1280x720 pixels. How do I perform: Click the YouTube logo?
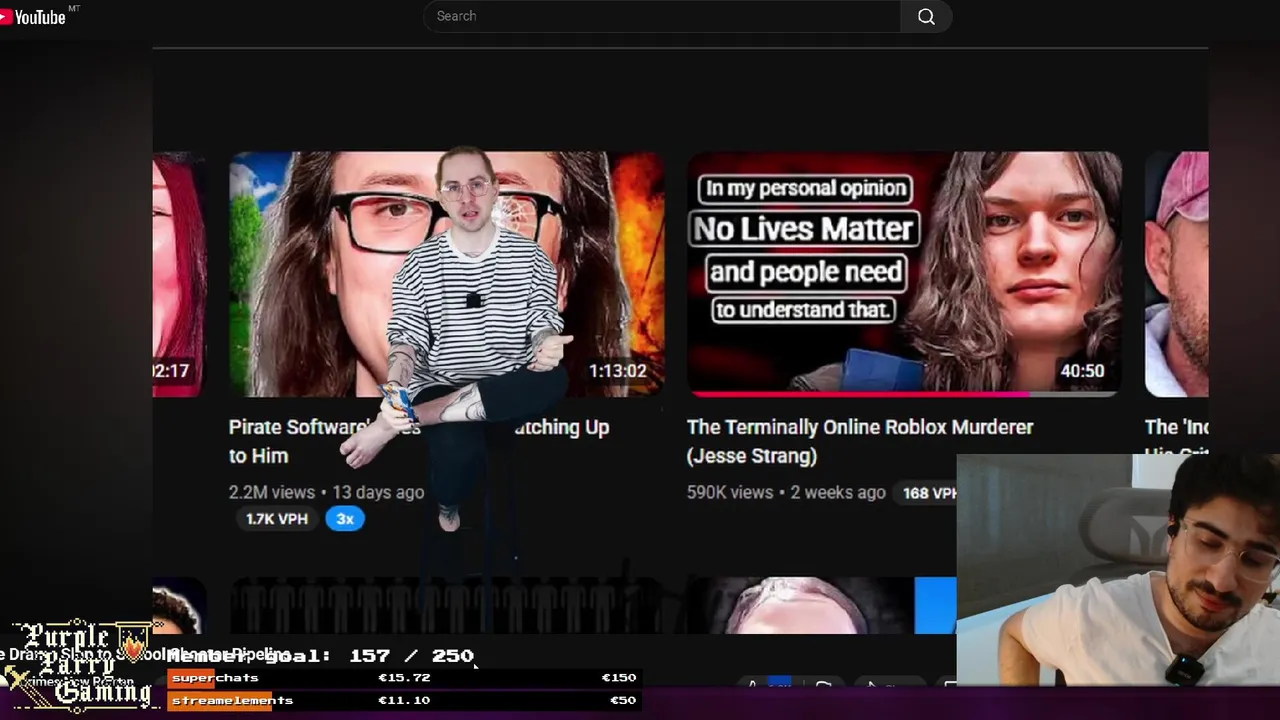coord(33,17)
